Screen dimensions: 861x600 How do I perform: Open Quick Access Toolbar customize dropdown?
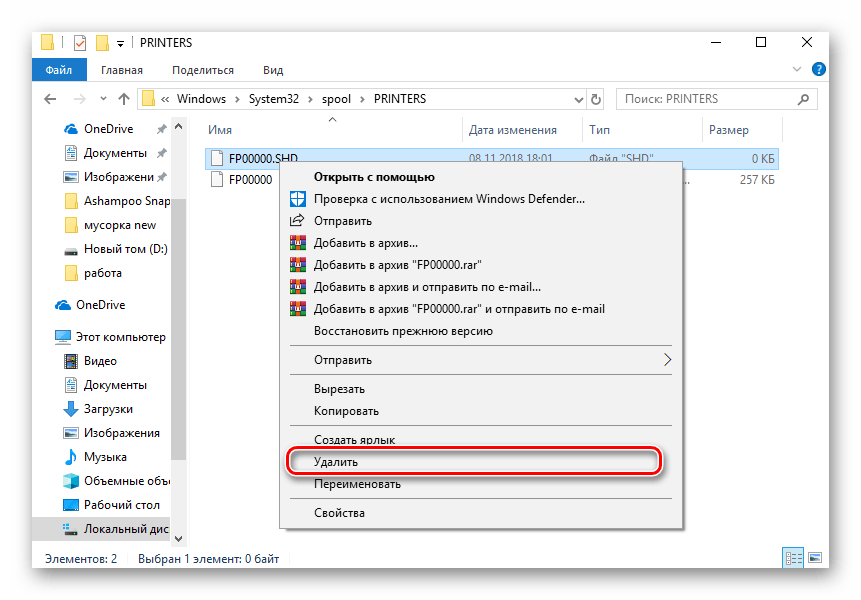[x=120, y=43]
